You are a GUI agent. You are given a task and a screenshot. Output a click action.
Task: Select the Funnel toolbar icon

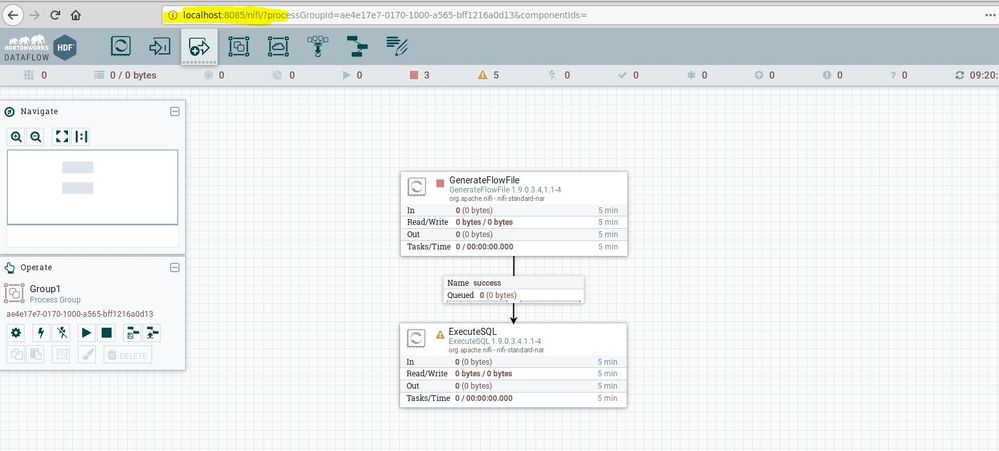click(317, 46)
